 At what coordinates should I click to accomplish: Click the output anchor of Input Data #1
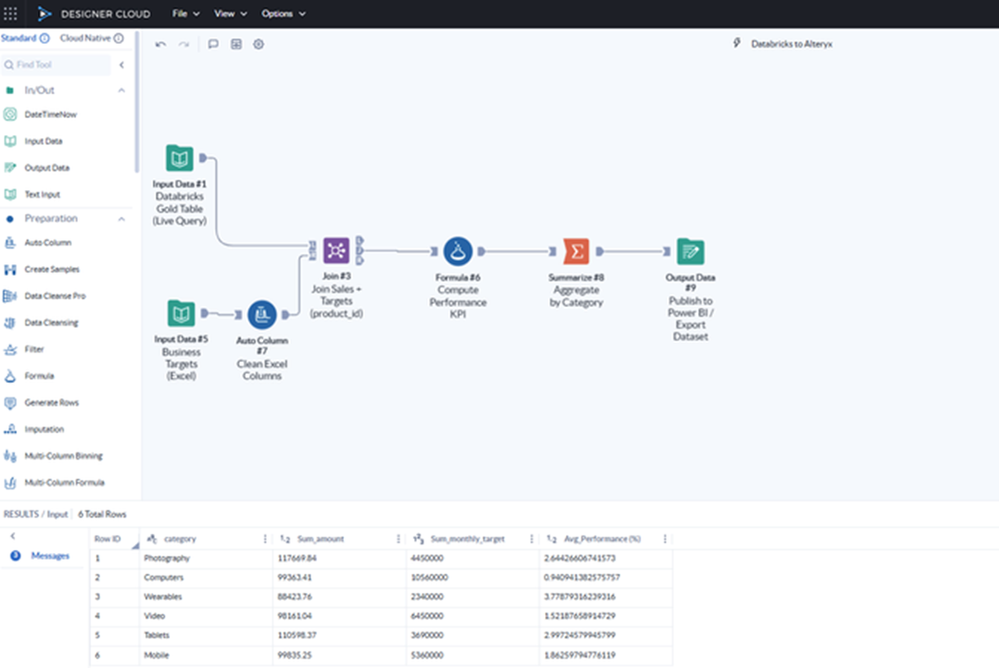[203, 158]
